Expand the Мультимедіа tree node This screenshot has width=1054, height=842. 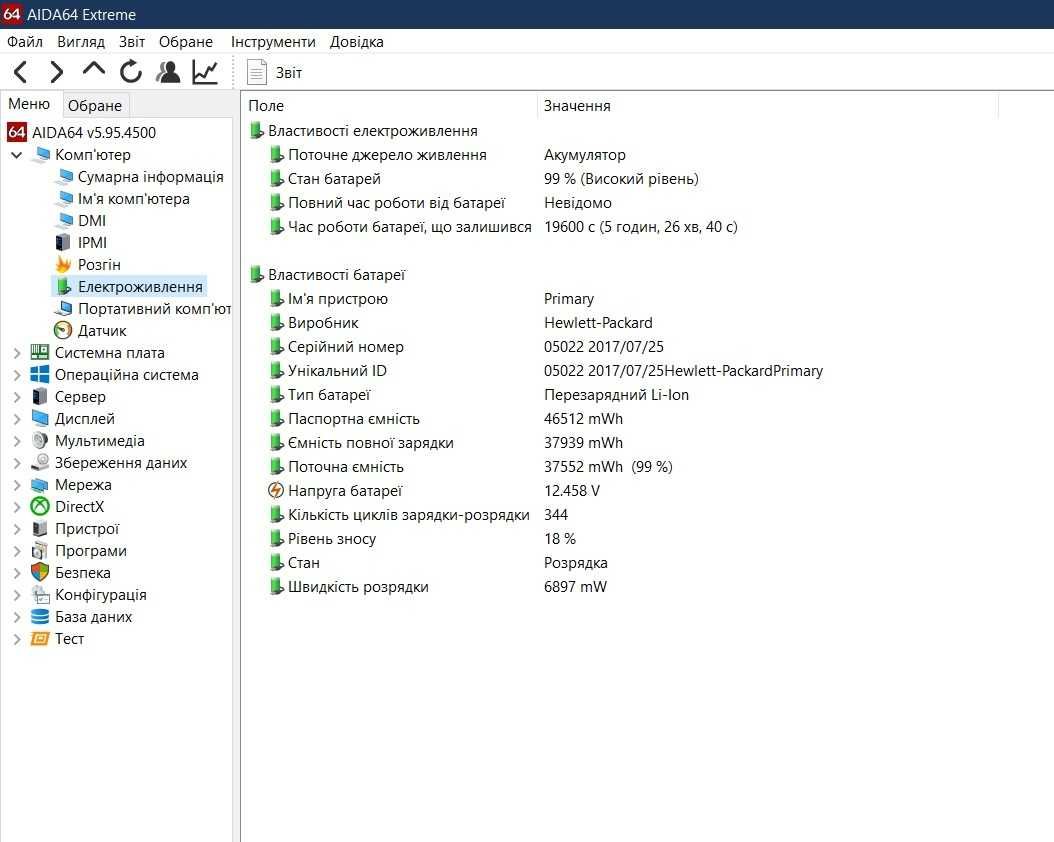pos(17,441)
